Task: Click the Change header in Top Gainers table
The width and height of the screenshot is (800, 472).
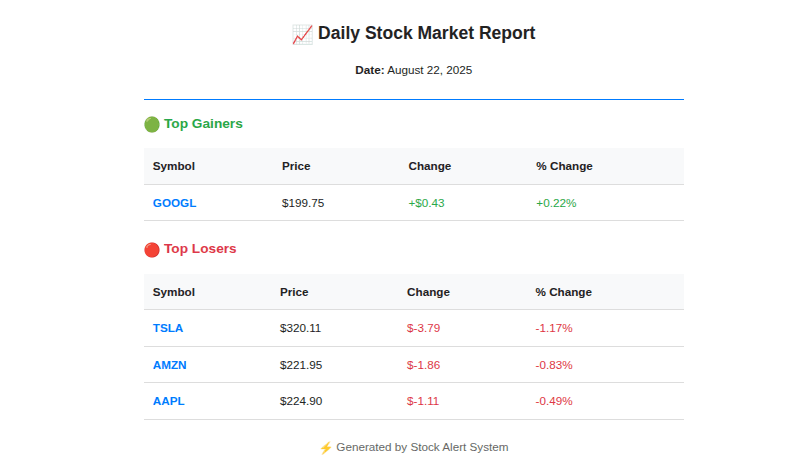Action: point(430,166)
